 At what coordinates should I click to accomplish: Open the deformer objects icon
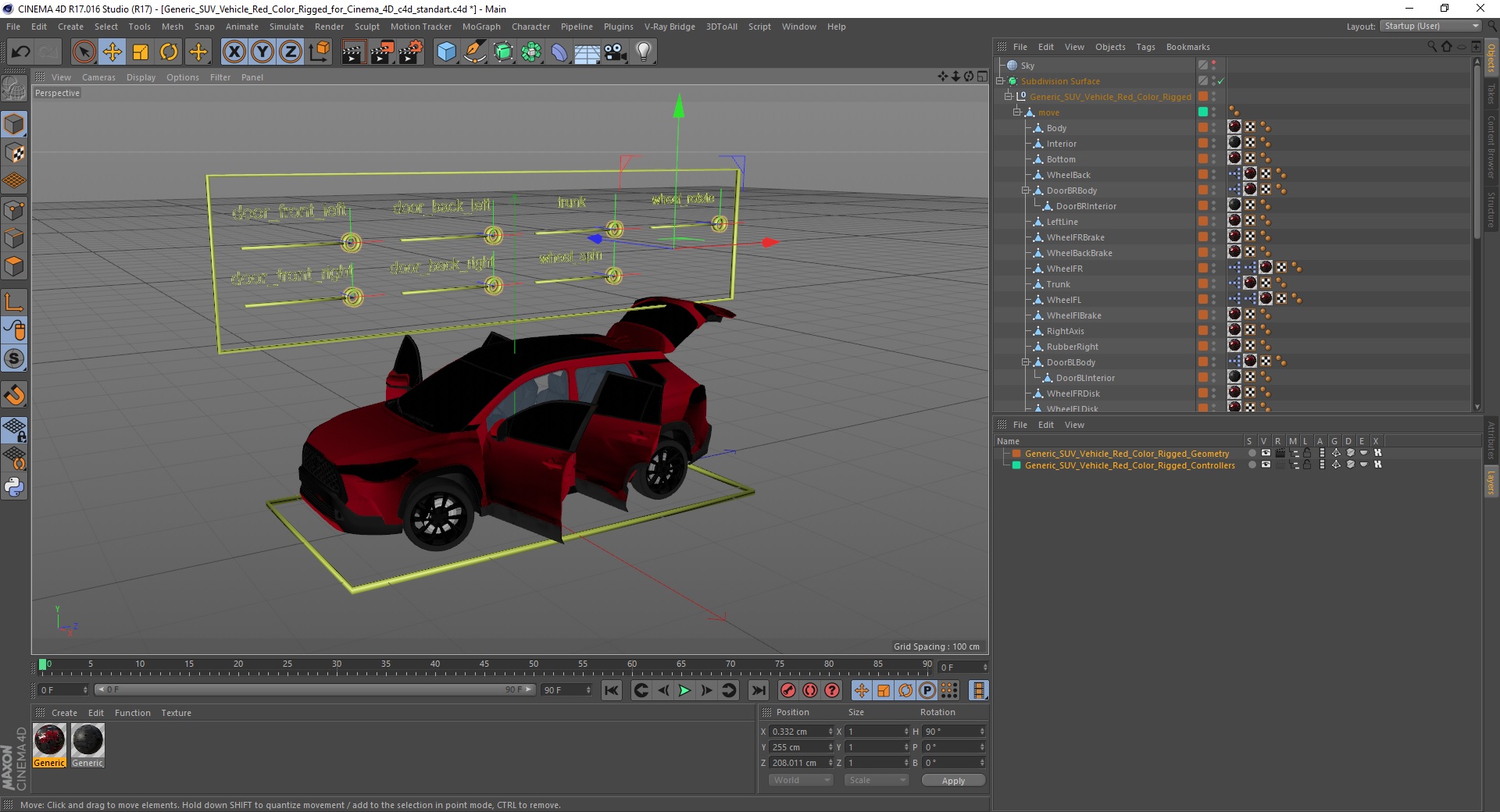[x=559, y=52]
